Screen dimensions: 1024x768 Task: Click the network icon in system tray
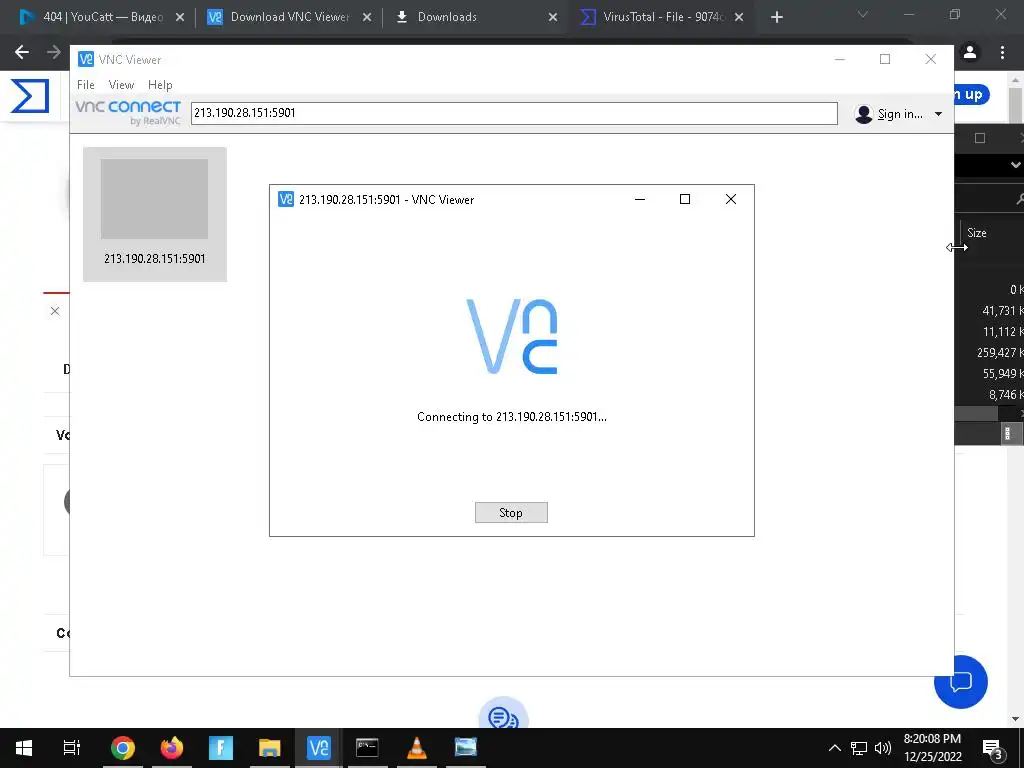(x=859, y=748)
